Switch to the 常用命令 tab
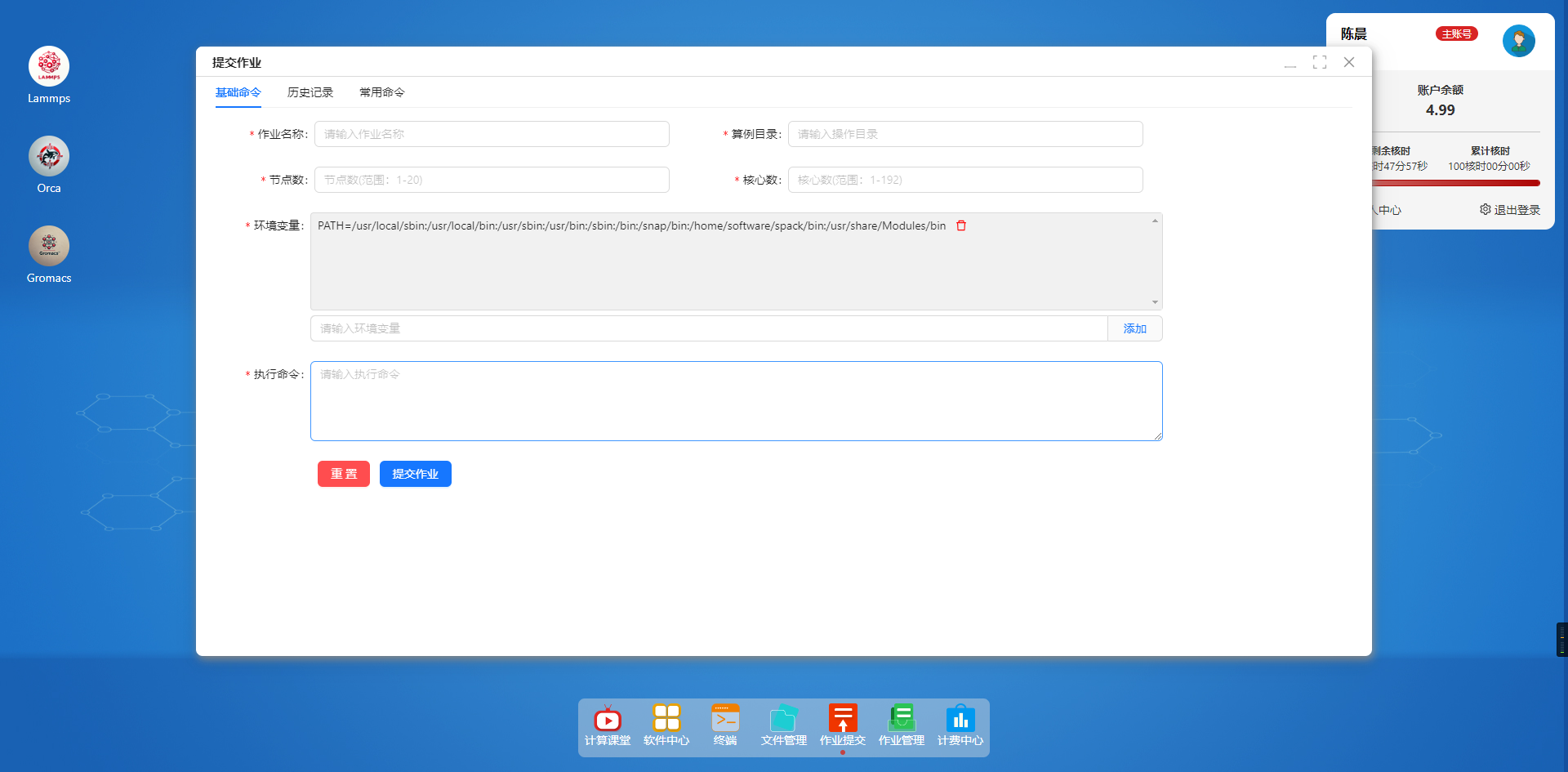The width and height of the screenshot is (1568, 772). coord(382,92)
